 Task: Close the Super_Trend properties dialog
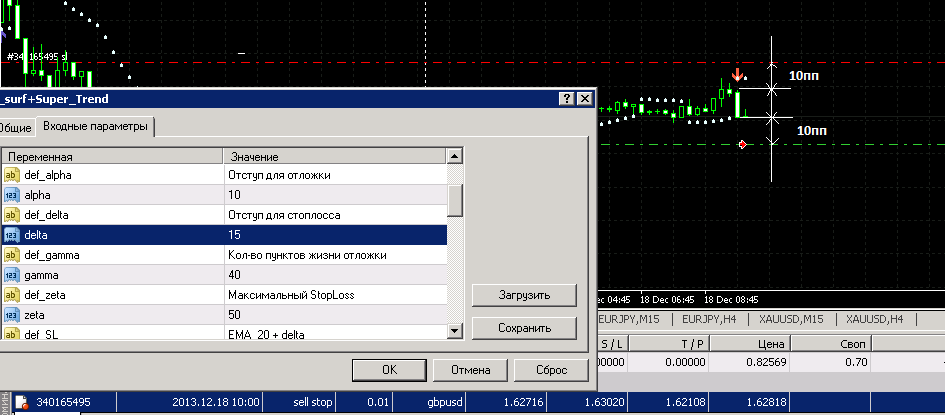[x=584, y=99]
